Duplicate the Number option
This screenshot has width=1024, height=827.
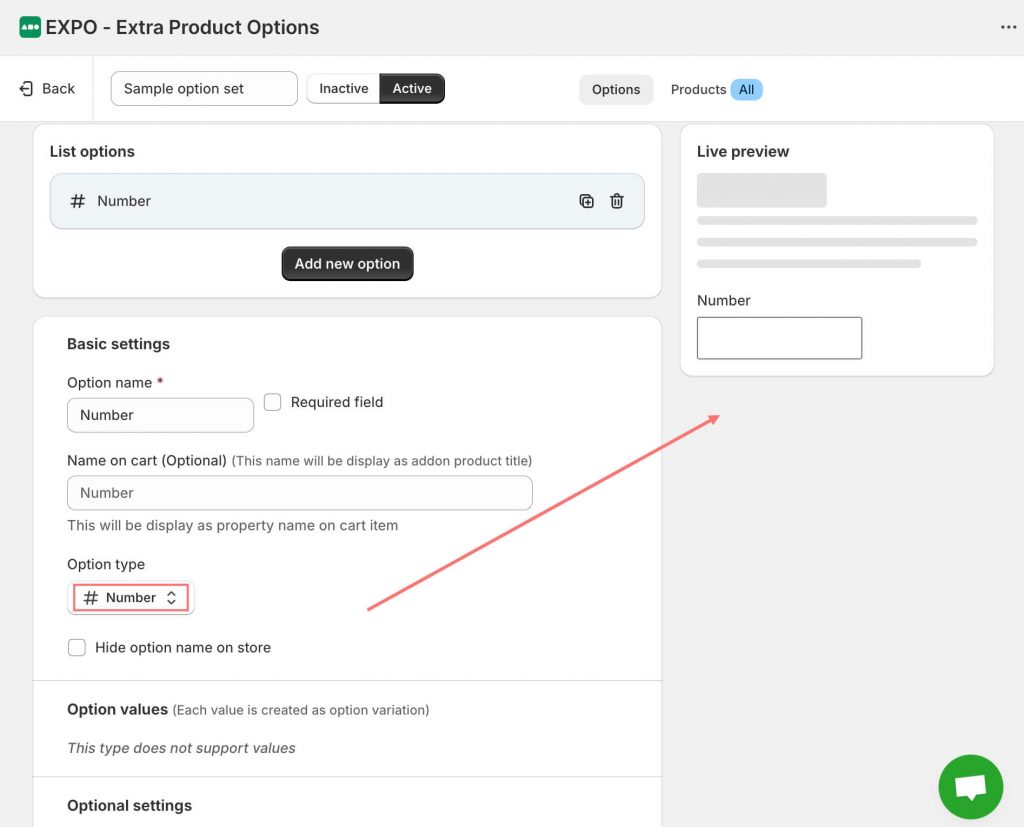click(587, 201)
